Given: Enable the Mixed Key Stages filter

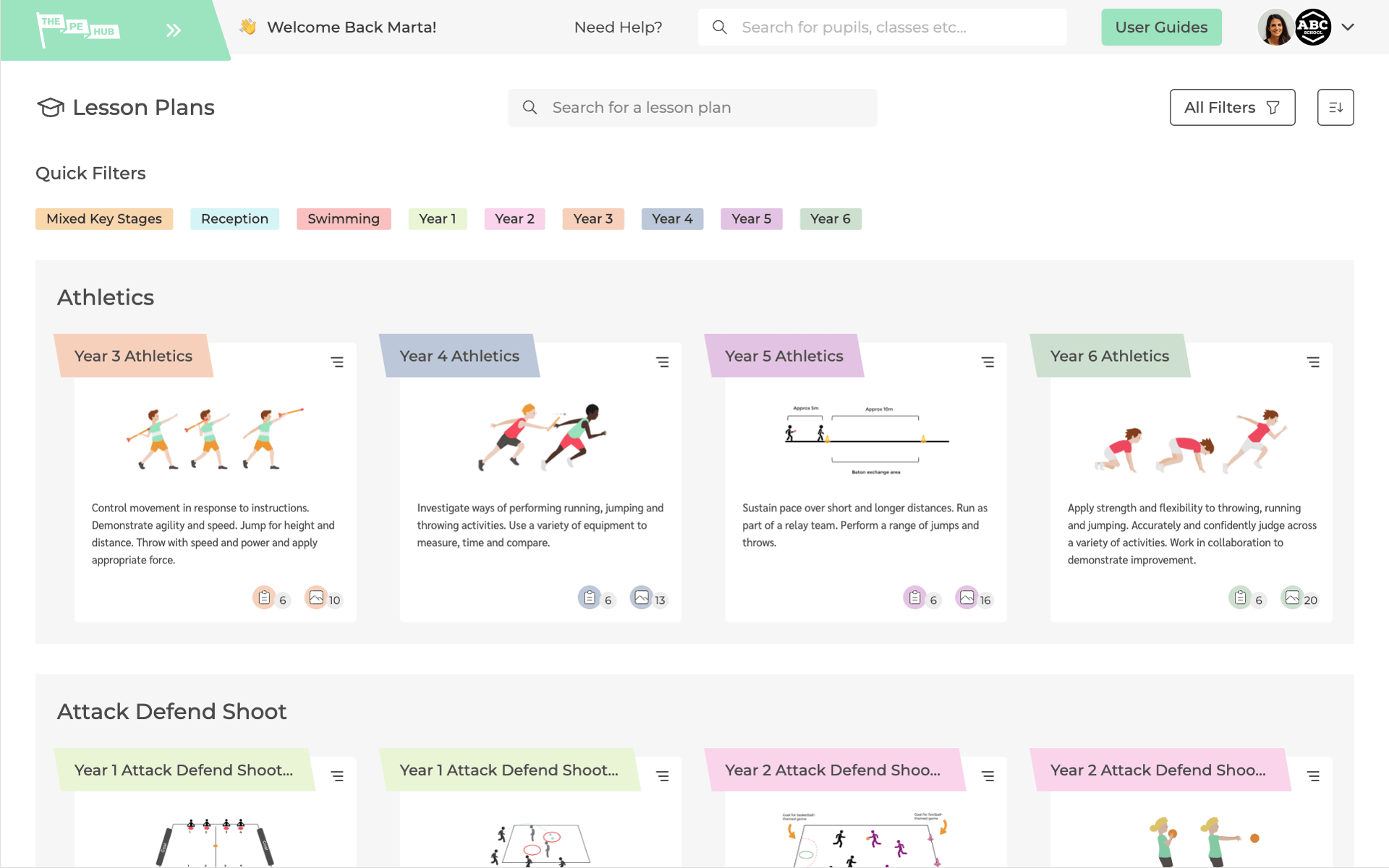Looking at the screenshot, I should 103,218.
